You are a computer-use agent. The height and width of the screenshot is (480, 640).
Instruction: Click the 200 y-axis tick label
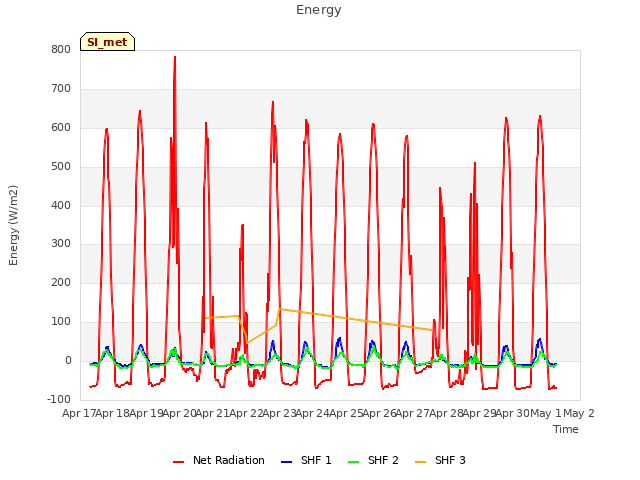(x=61, y=282)
